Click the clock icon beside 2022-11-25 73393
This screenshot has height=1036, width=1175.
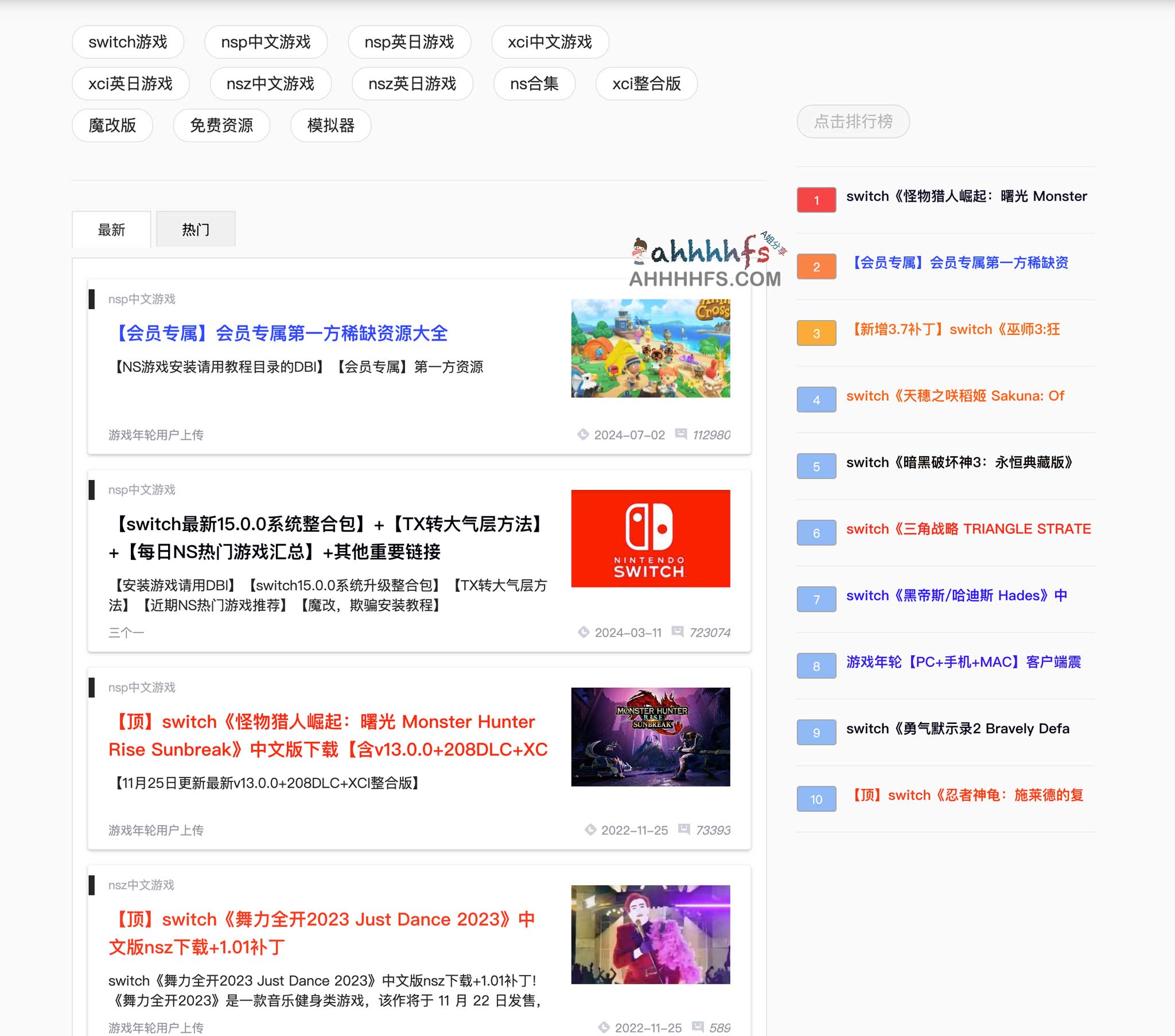point(590,829)
